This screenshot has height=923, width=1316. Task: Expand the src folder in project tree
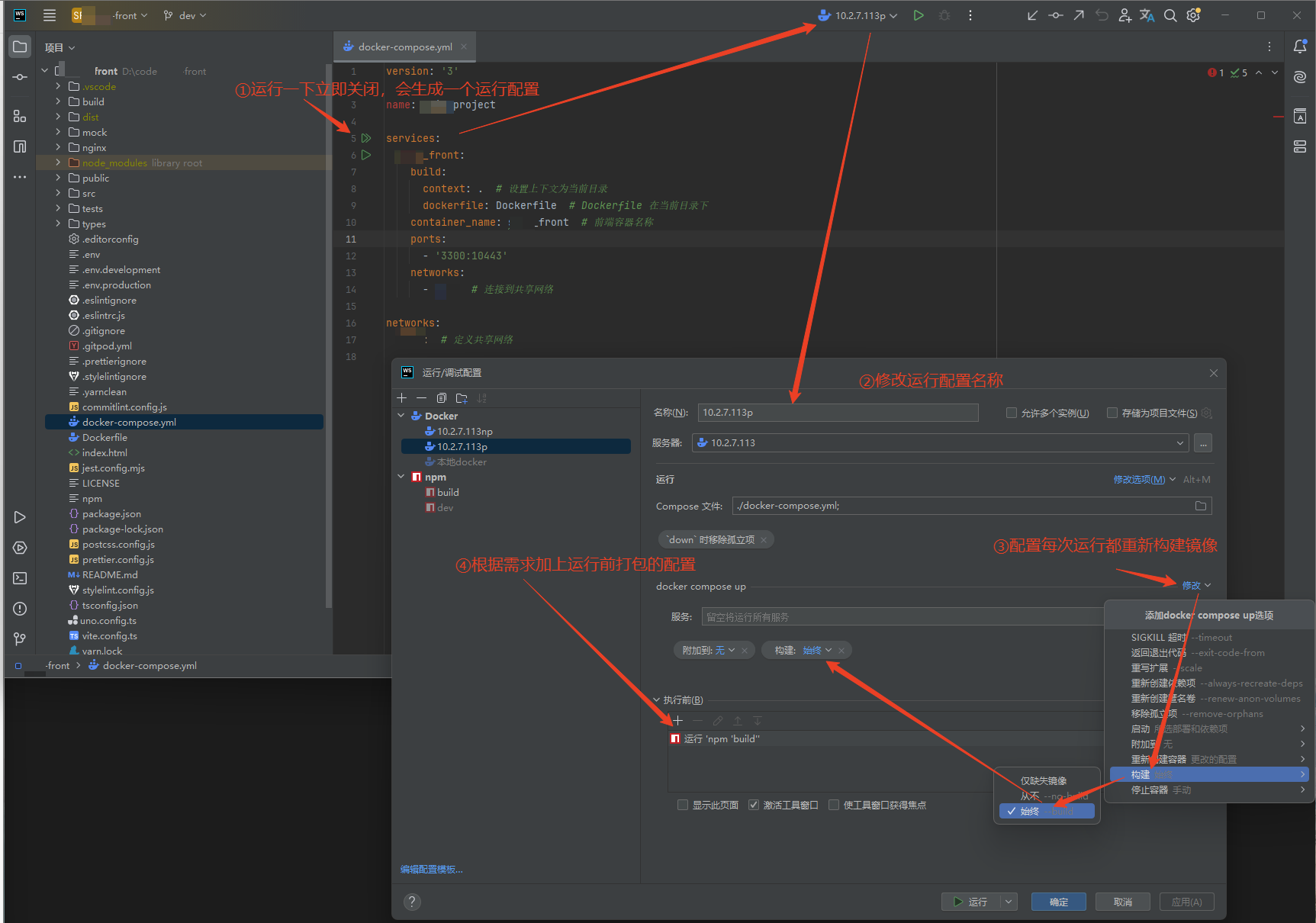coord(58,193)
